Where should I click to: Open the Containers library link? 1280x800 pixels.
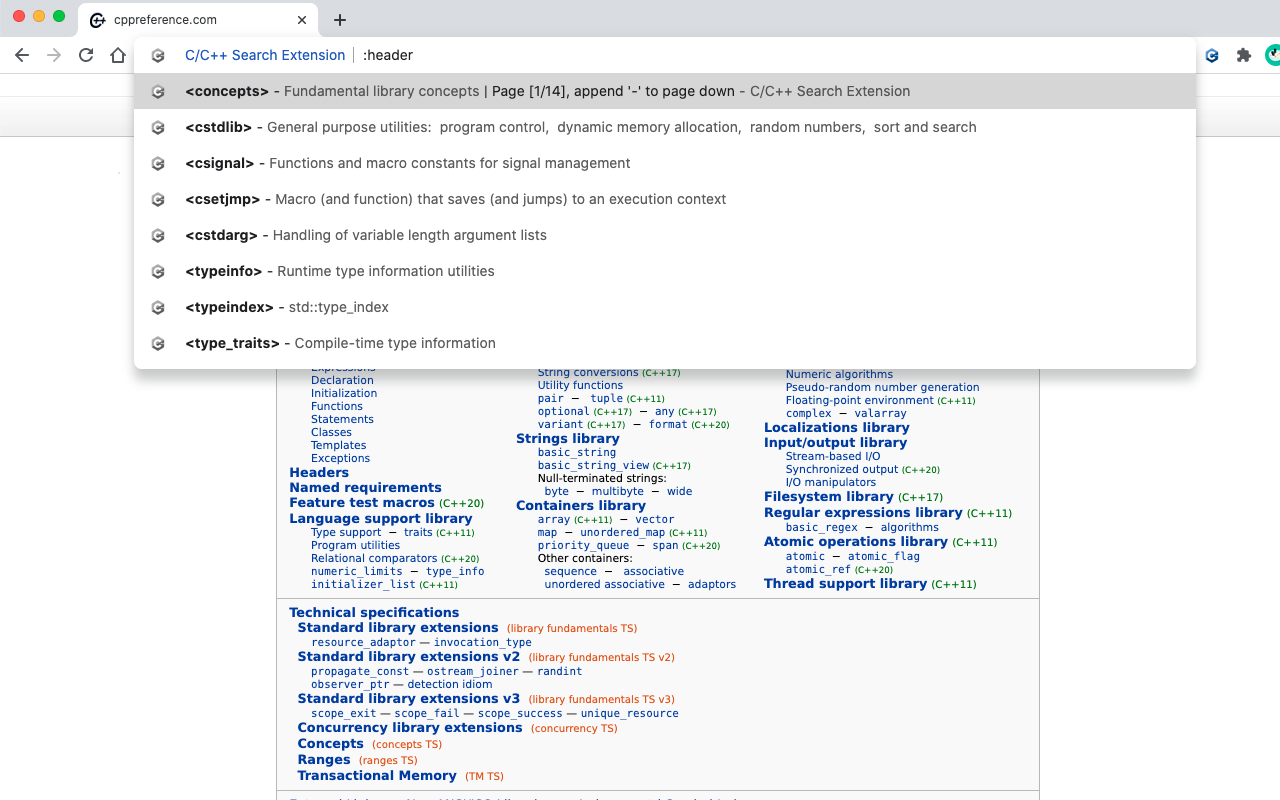click(580, 505)
